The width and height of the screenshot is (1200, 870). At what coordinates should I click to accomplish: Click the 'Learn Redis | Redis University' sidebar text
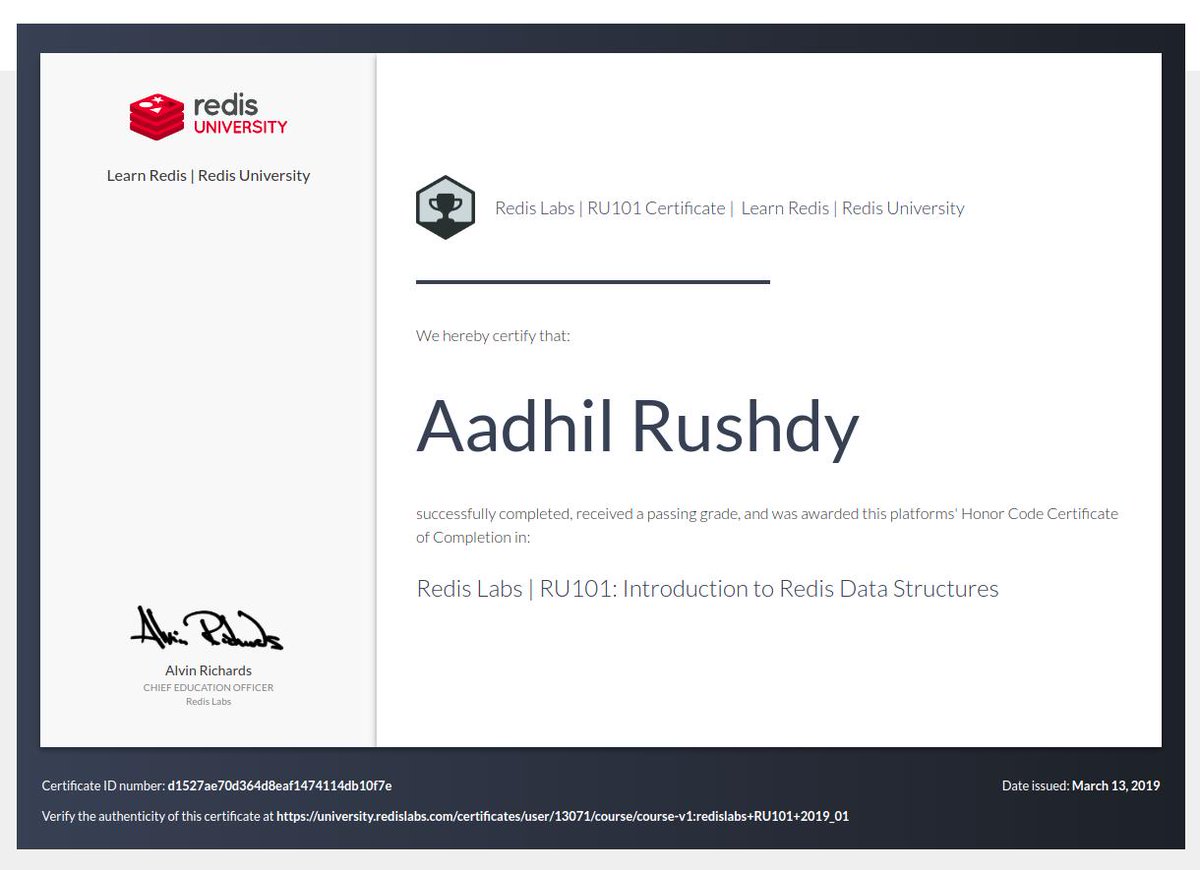(x=208, y=175)
